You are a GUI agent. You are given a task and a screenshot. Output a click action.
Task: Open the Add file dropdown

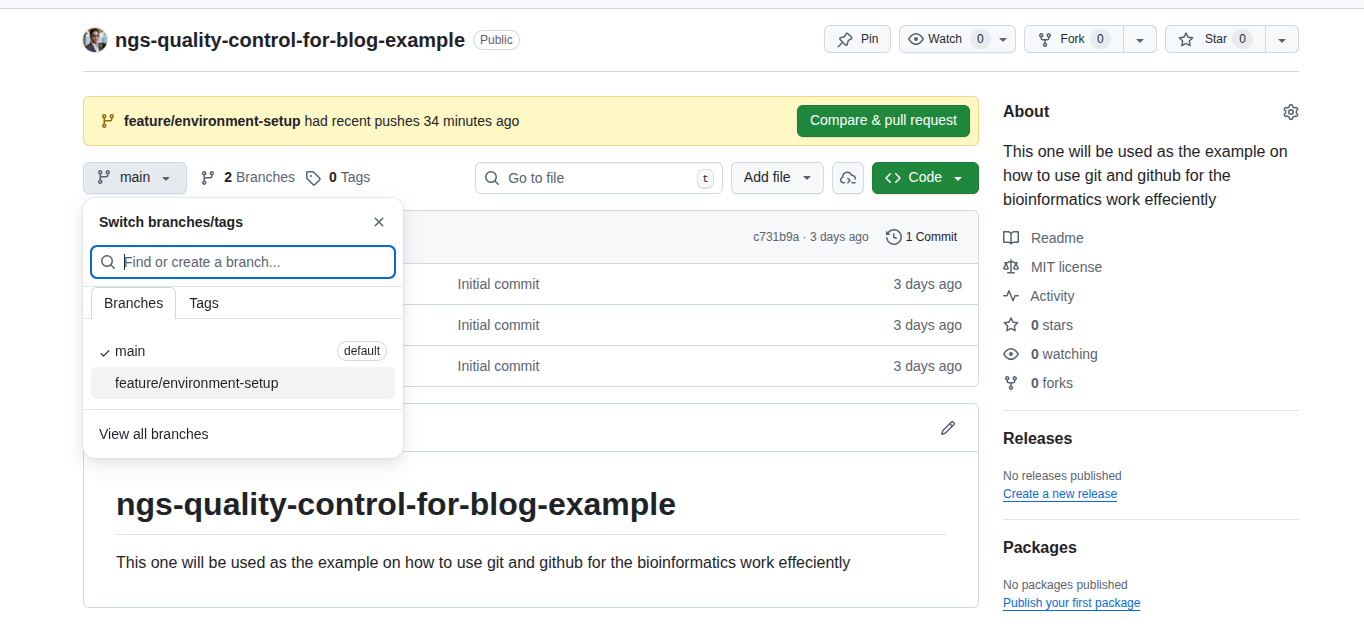click(x=777, y=178)
